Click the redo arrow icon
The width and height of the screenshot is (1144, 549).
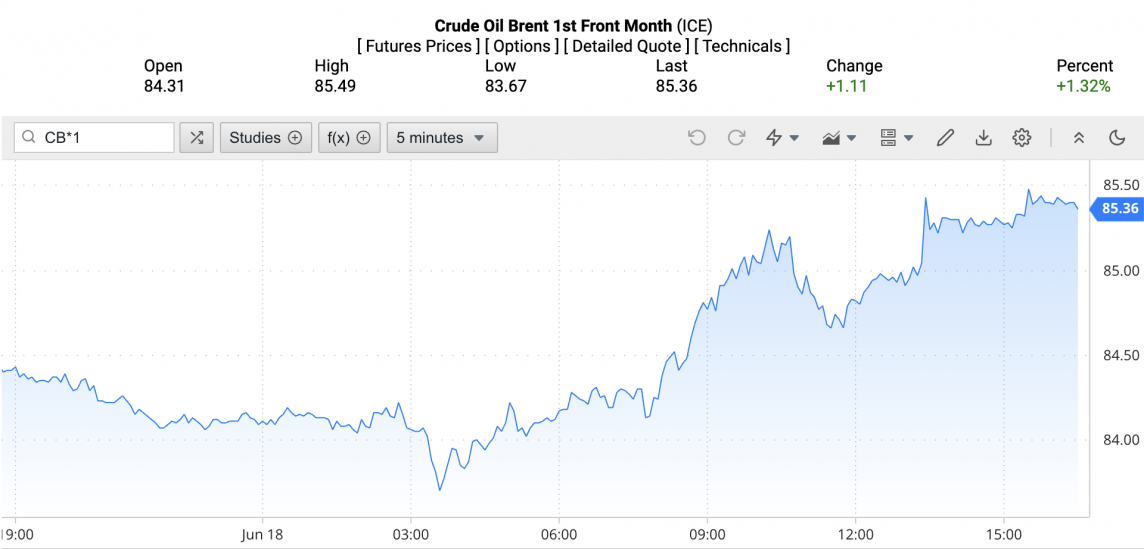(x=736, y=138)
